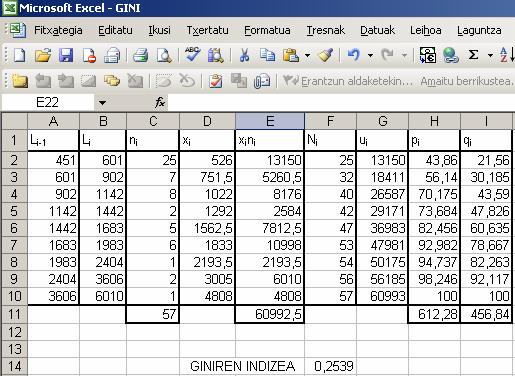
Task: Expand the Undo history dropdown arrow
Action: 370,55
